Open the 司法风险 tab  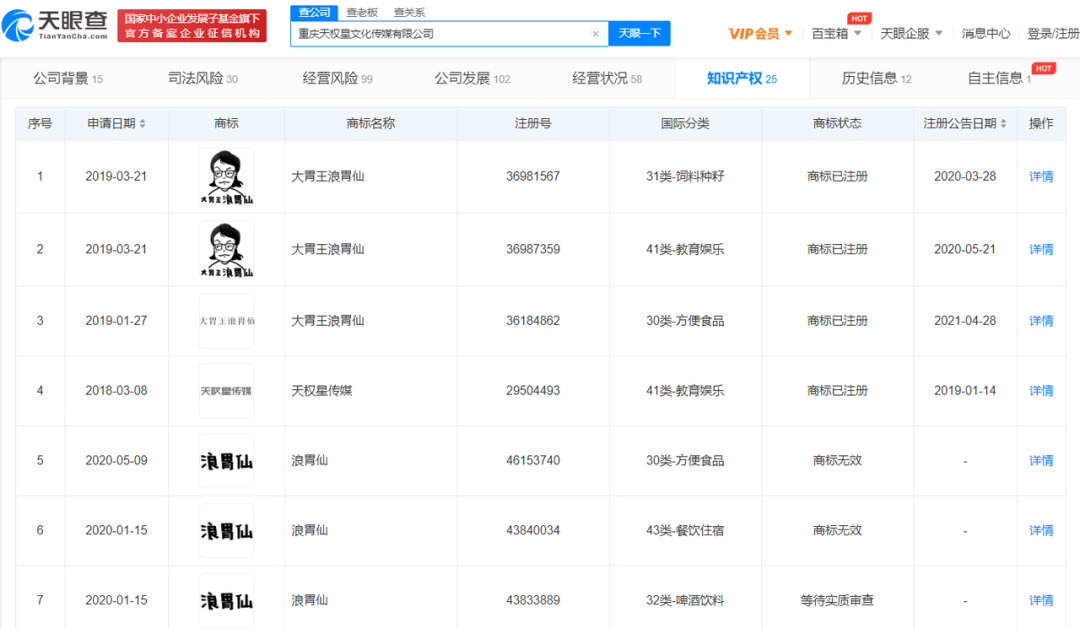[x=202, y=79]
